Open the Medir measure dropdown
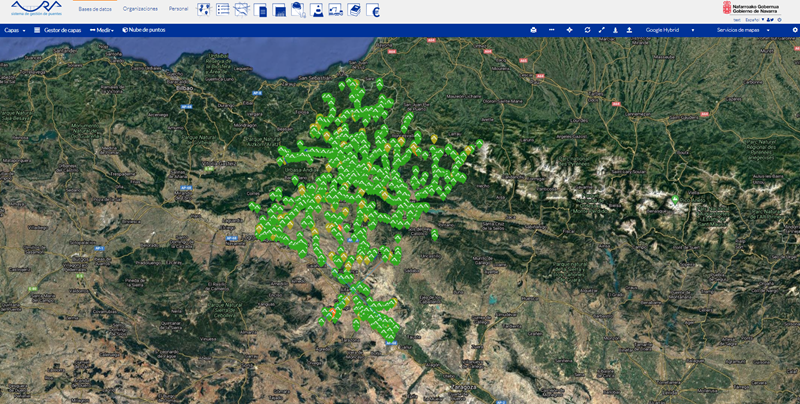This screenshot has height=404, width=800. (x=101, y=30)
